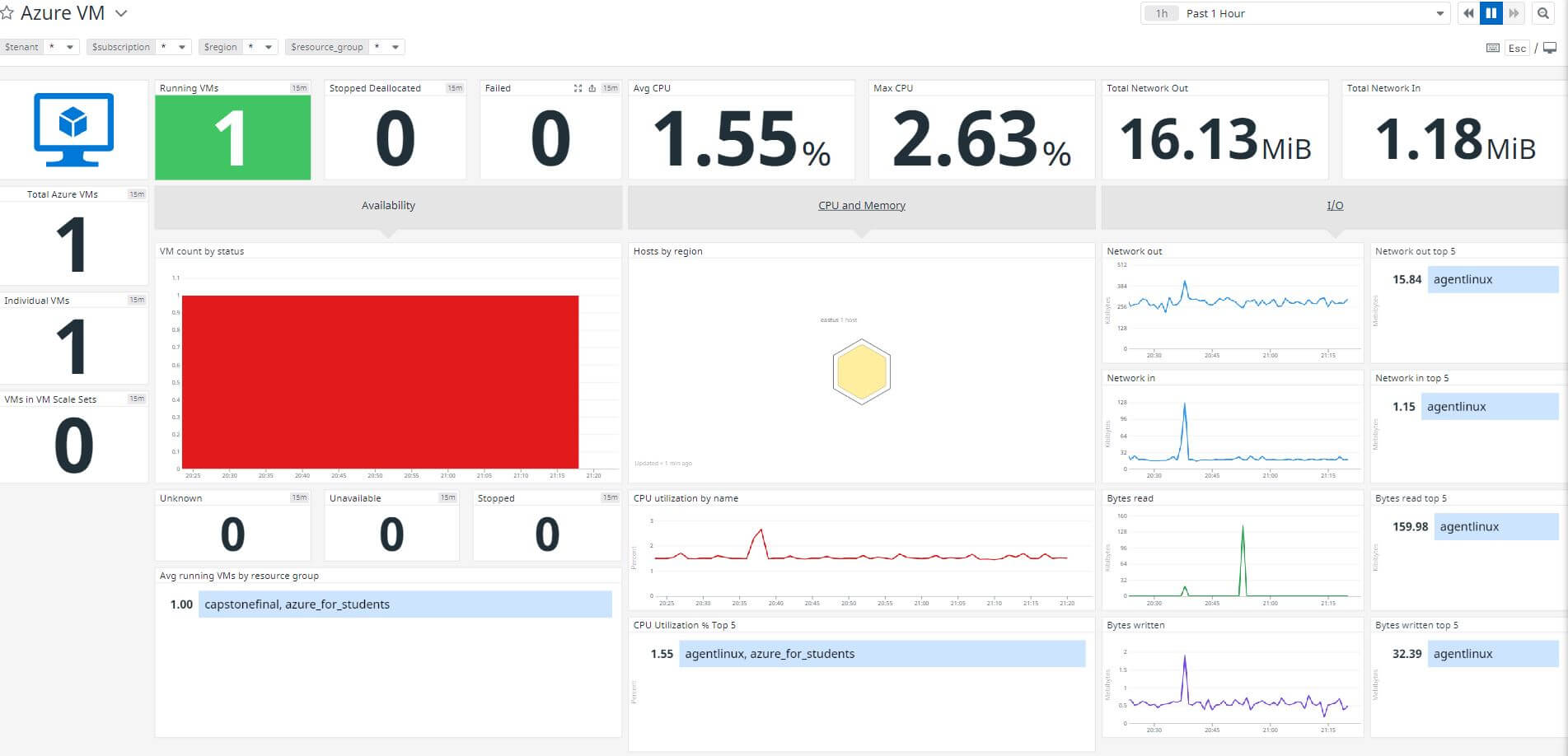Pause live dashboard updates
The width and height of the screenshot is (1568, 756).
1491,13
